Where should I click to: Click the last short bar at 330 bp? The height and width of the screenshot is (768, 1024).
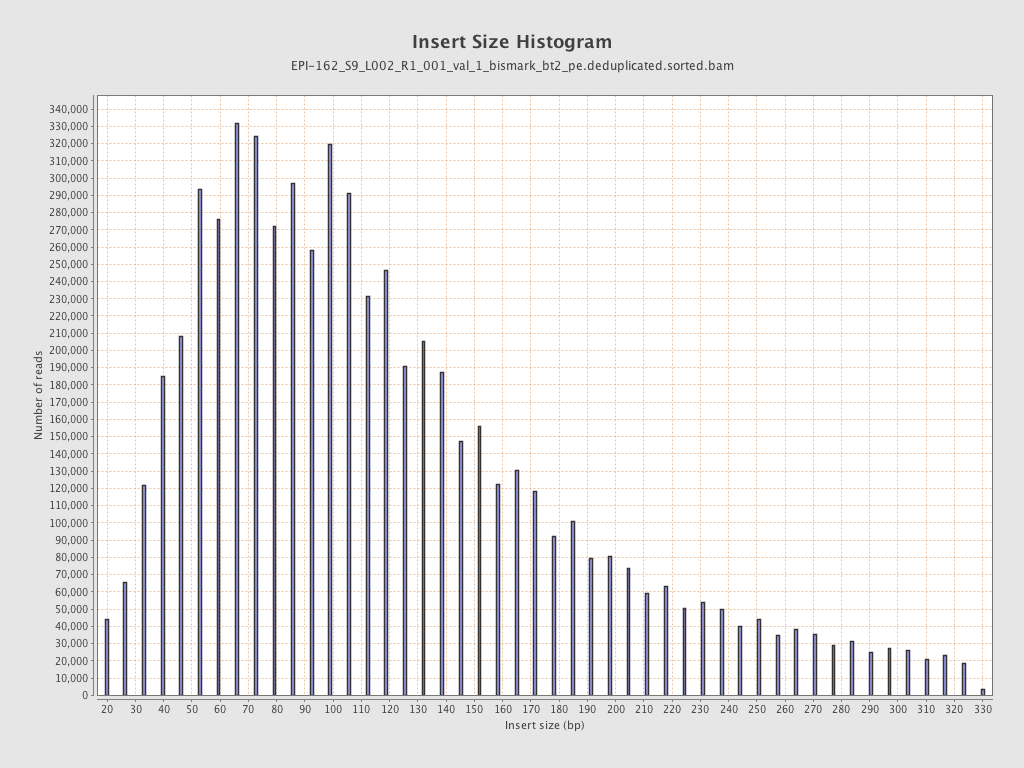click(982, 692)
